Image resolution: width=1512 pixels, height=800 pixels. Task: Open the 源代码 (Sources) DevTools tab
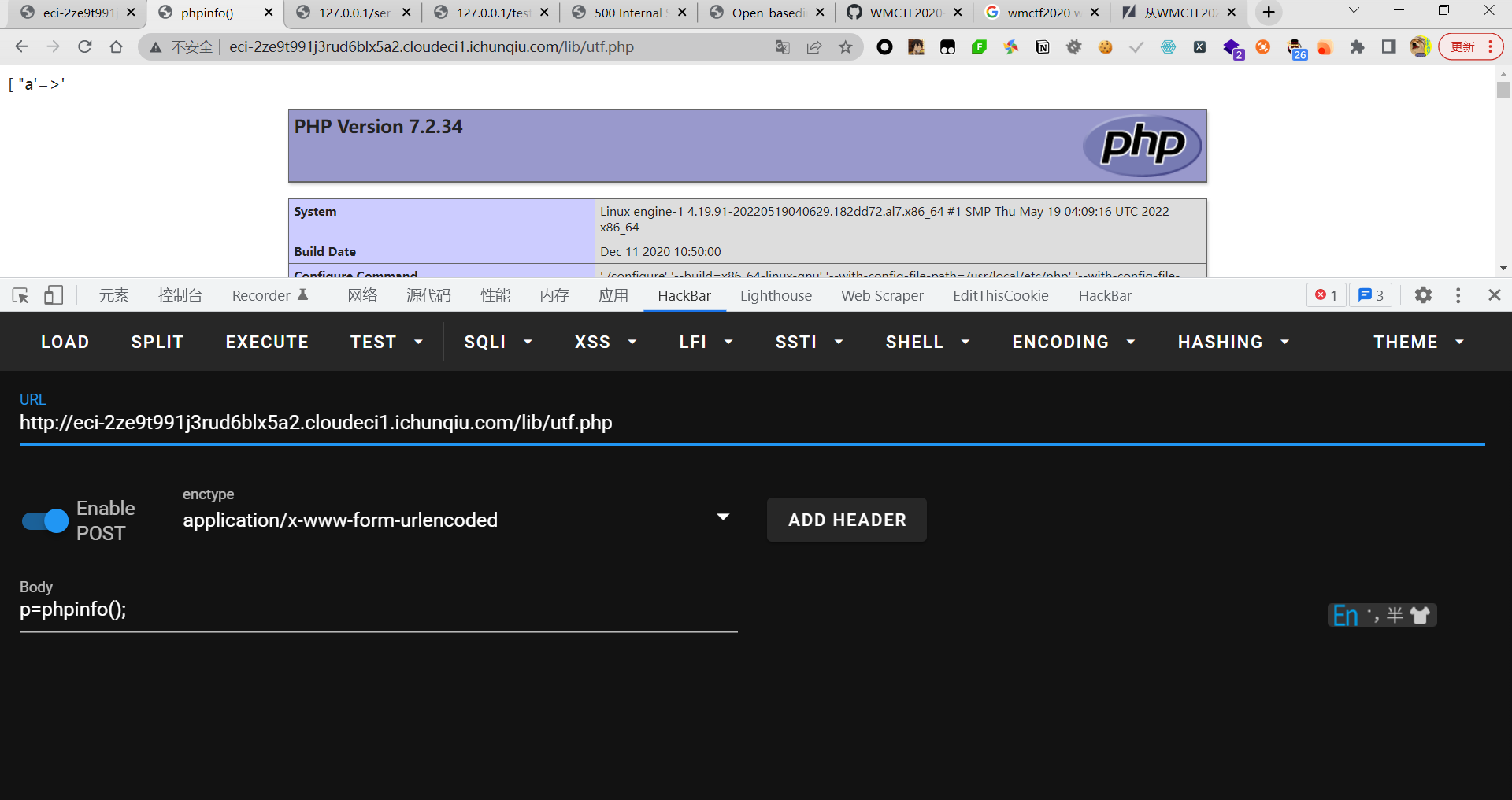click(x=428, y=295)
